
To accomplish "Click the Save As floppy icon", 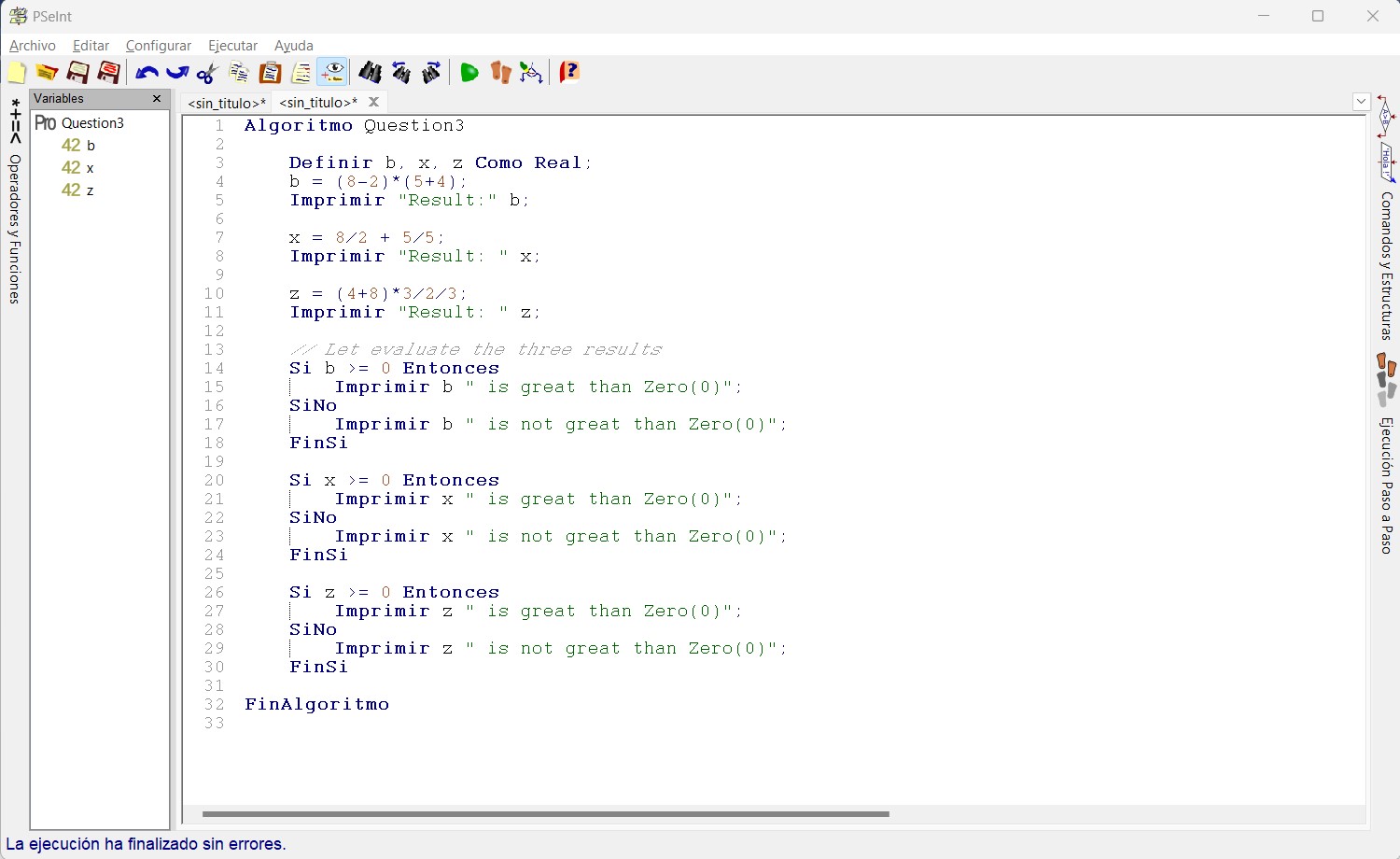I will click(x=108, y=73).
